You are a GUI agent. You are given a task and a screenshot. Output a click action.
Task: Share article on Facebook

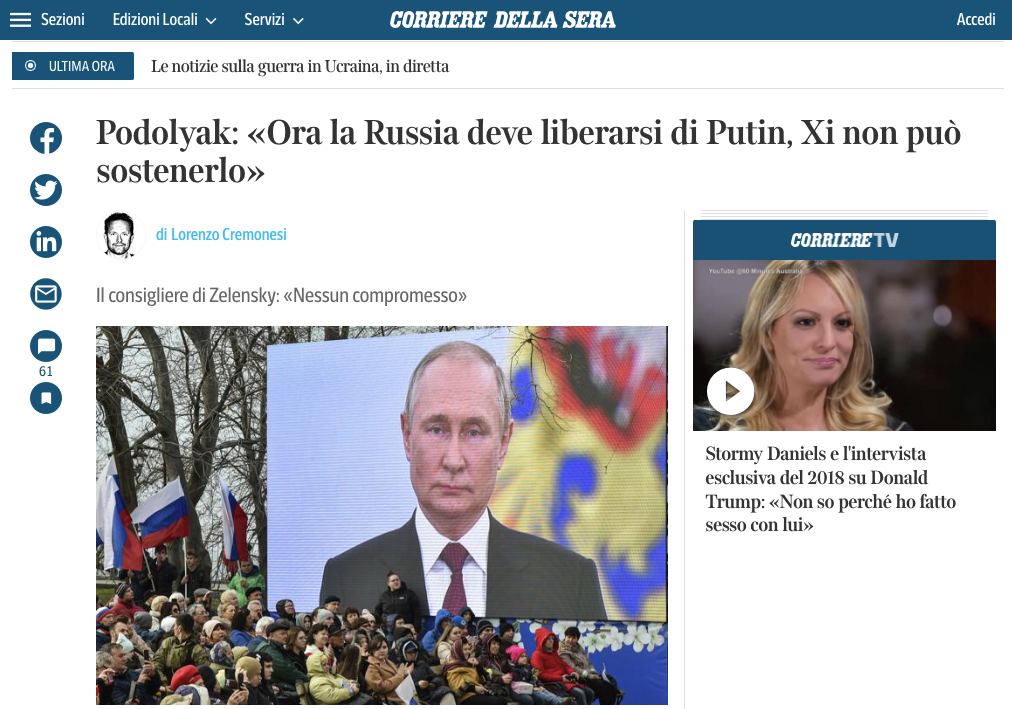[46, 138]
